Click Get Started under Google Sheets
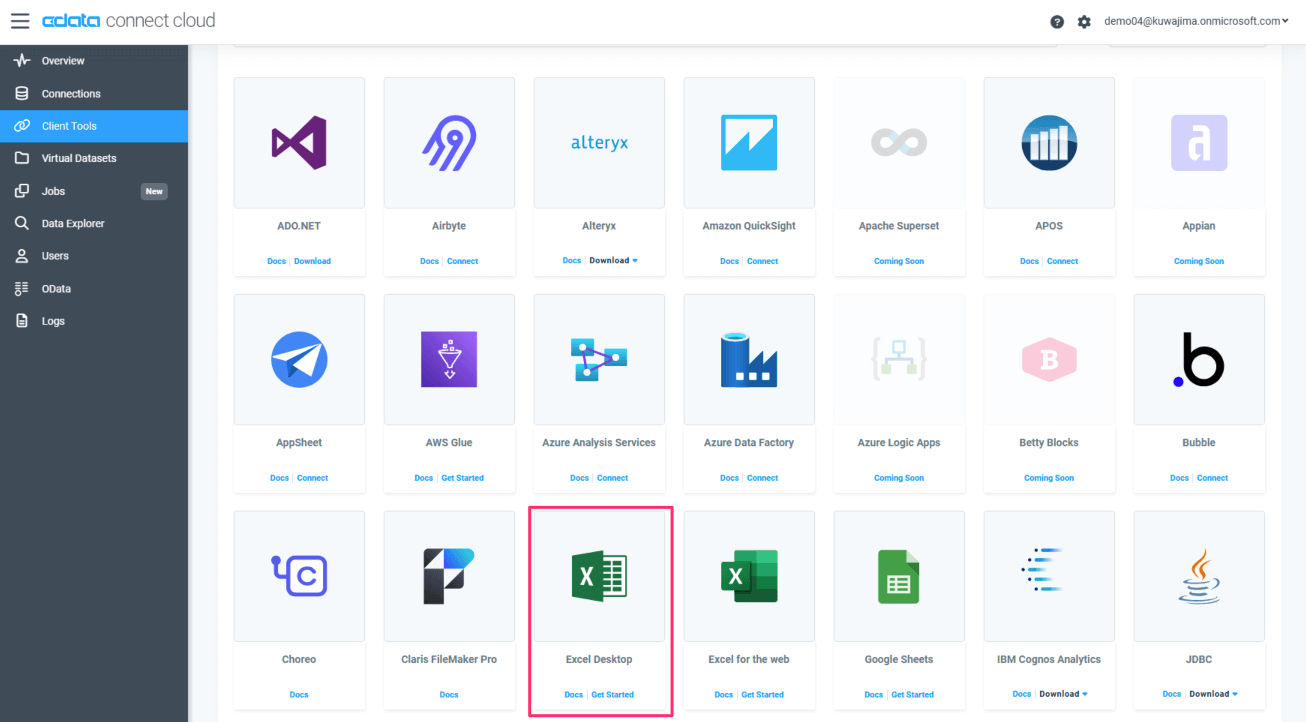Screen dimensions: 1306x722 [912, 695]
